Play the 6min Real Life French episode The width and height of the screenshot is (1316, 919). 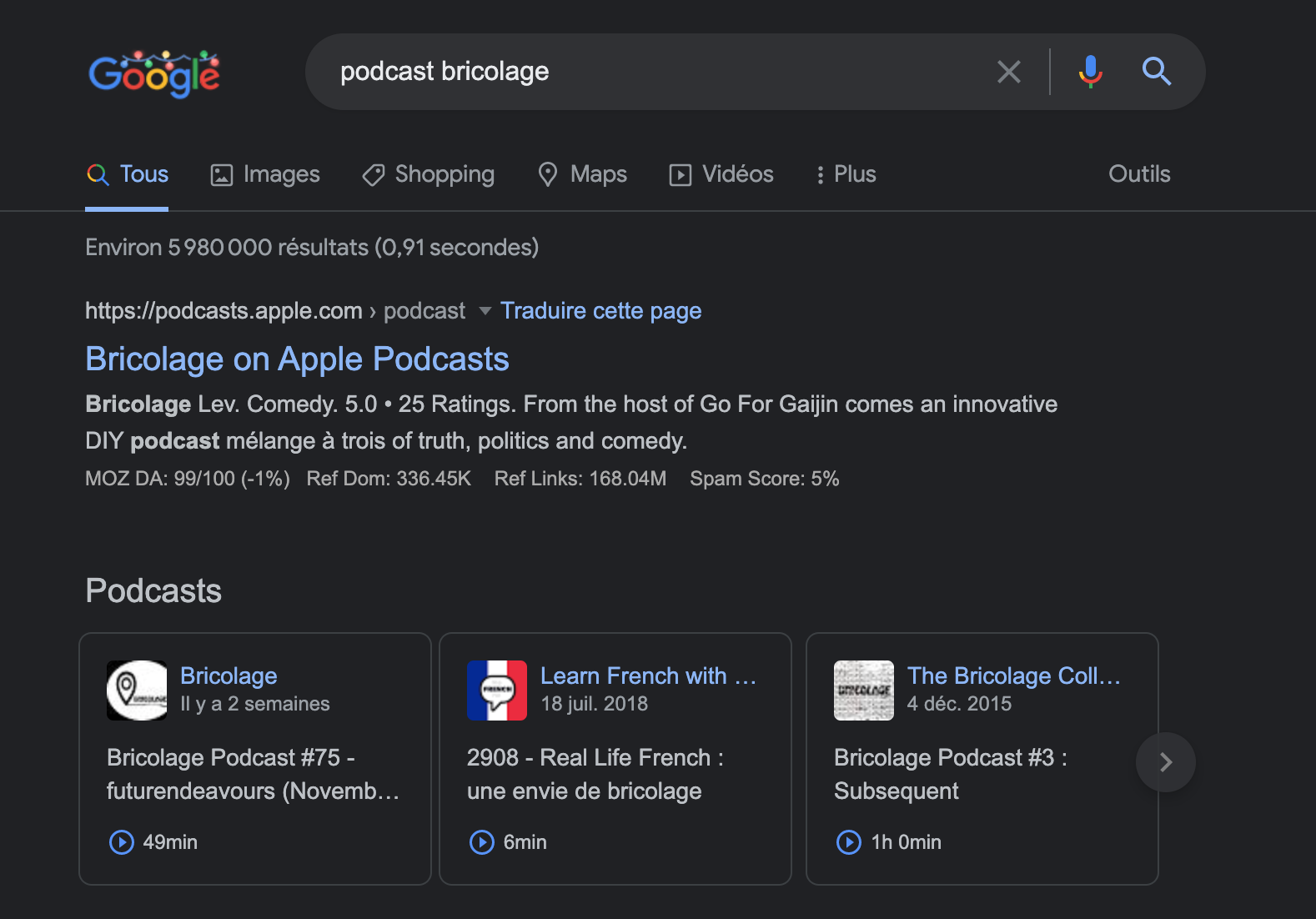(x=482, y=842)
